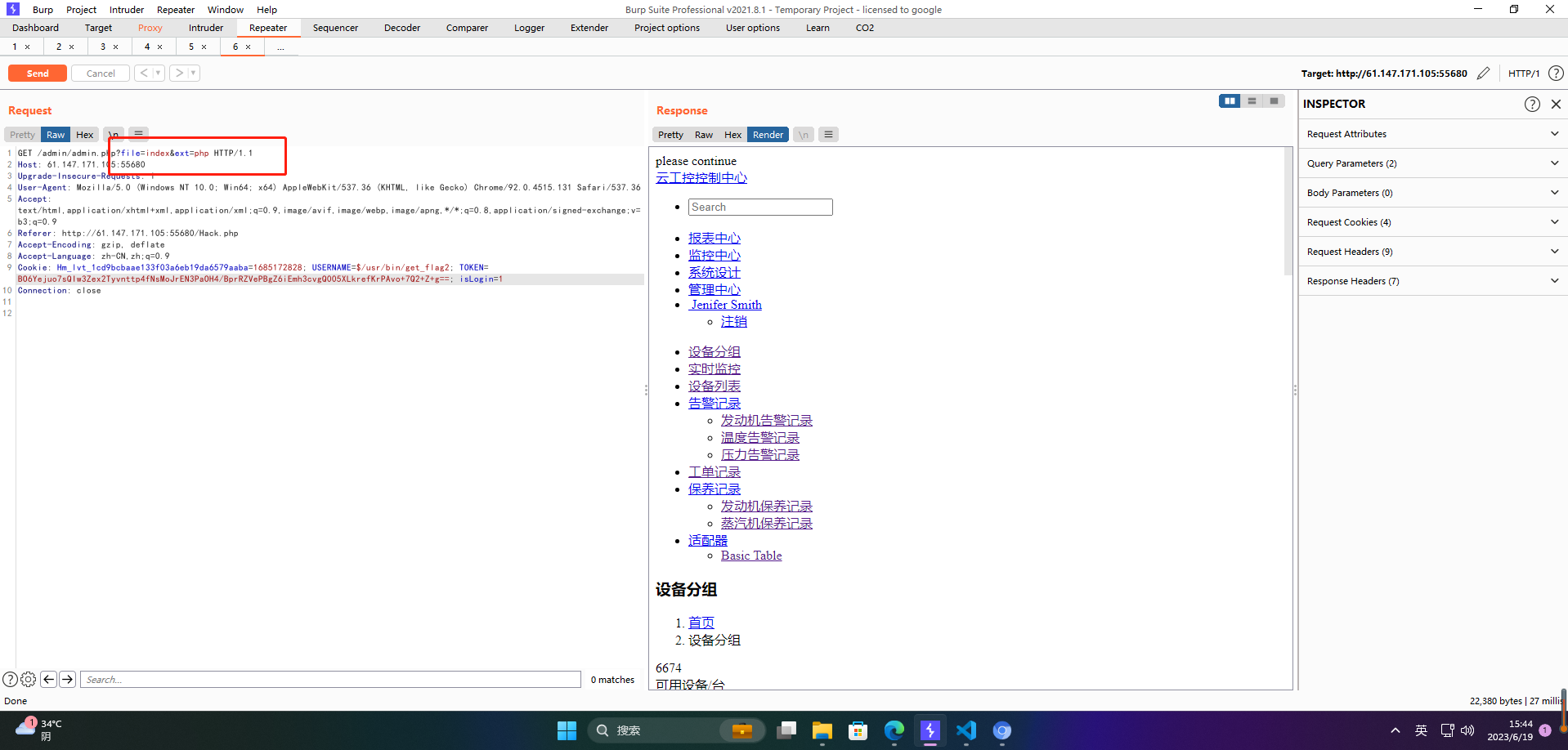Open Repeater search settings gear
The width and height of the screenshot is (1568, 750).
click(x=28, y=679)
